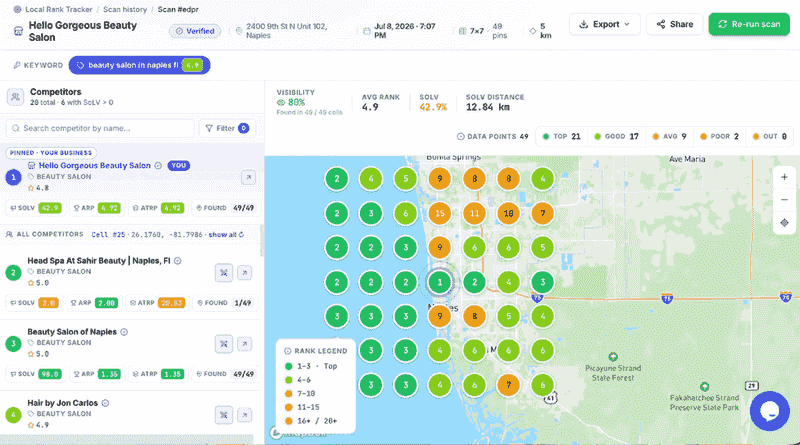Zoom out on the map

pyautogui.click(x=784, y=200)
